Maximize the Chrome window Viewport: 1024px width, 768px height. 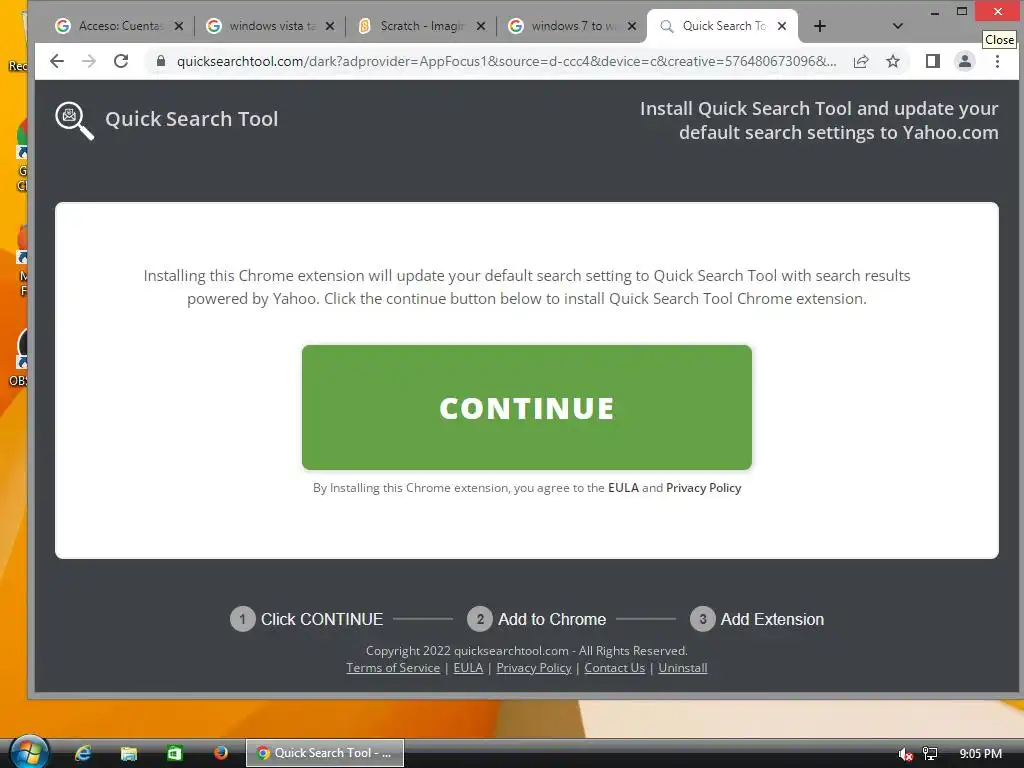pos(961,11)
